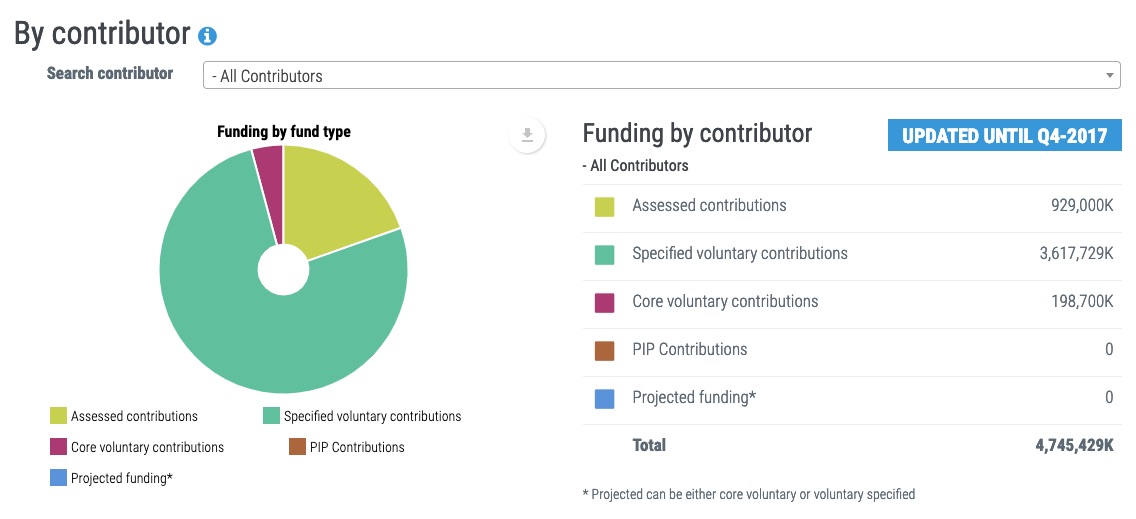Click blue swatch in Projected funding row
The width and height of the screenshot is (1136, 519).
[x=604, y=399]
